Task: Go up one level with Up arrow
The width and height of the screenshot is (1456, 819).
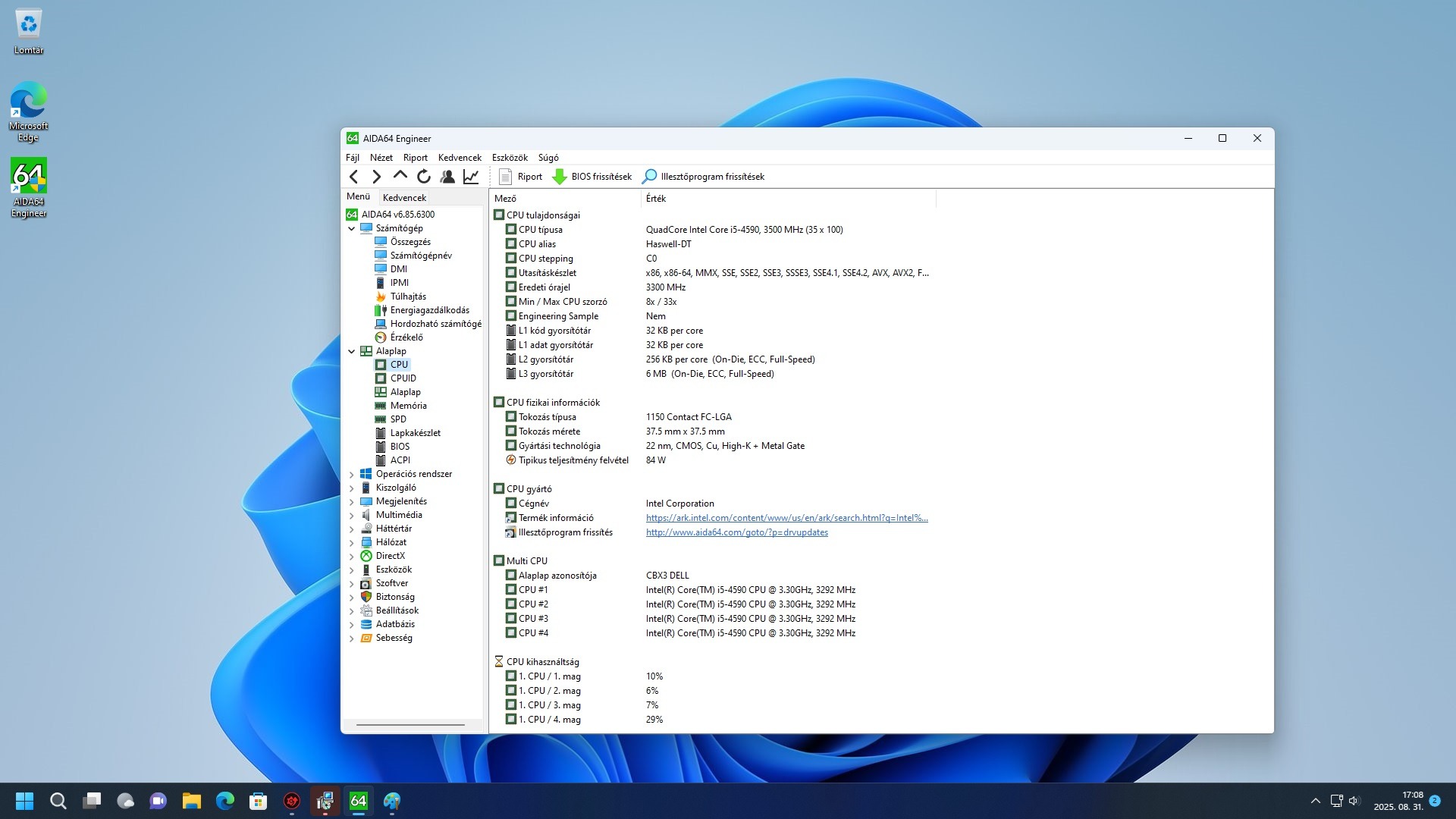Action: tap(400, 176)
